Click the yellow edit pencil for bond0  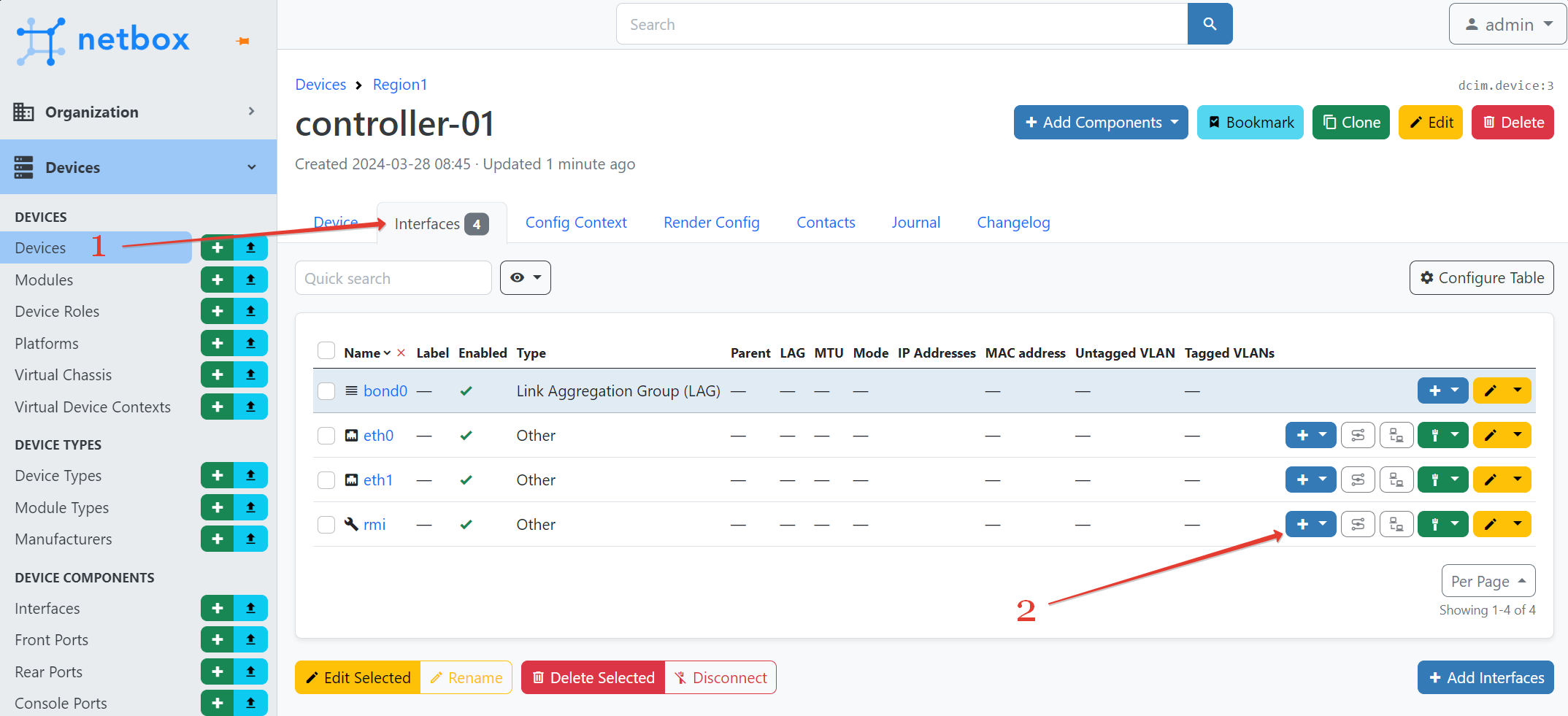pyautogui.click(x=1491, y=390)
